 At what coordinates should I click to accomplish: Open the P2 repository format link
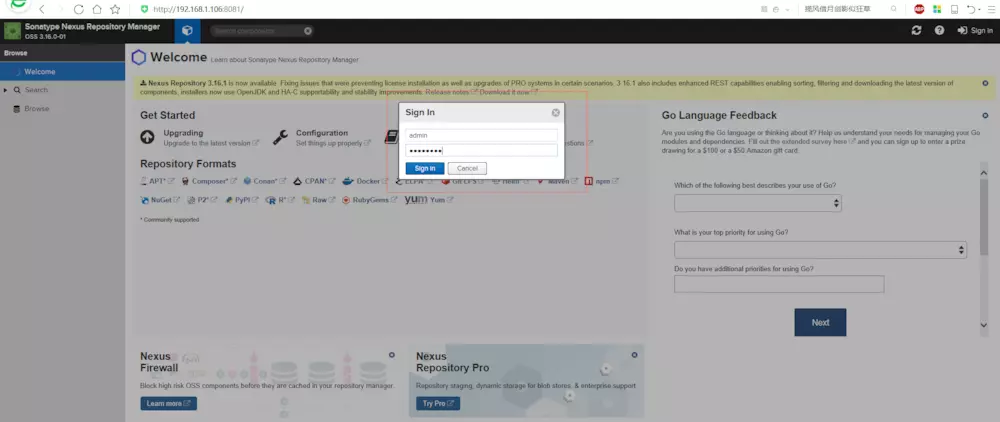coord(202,200)
